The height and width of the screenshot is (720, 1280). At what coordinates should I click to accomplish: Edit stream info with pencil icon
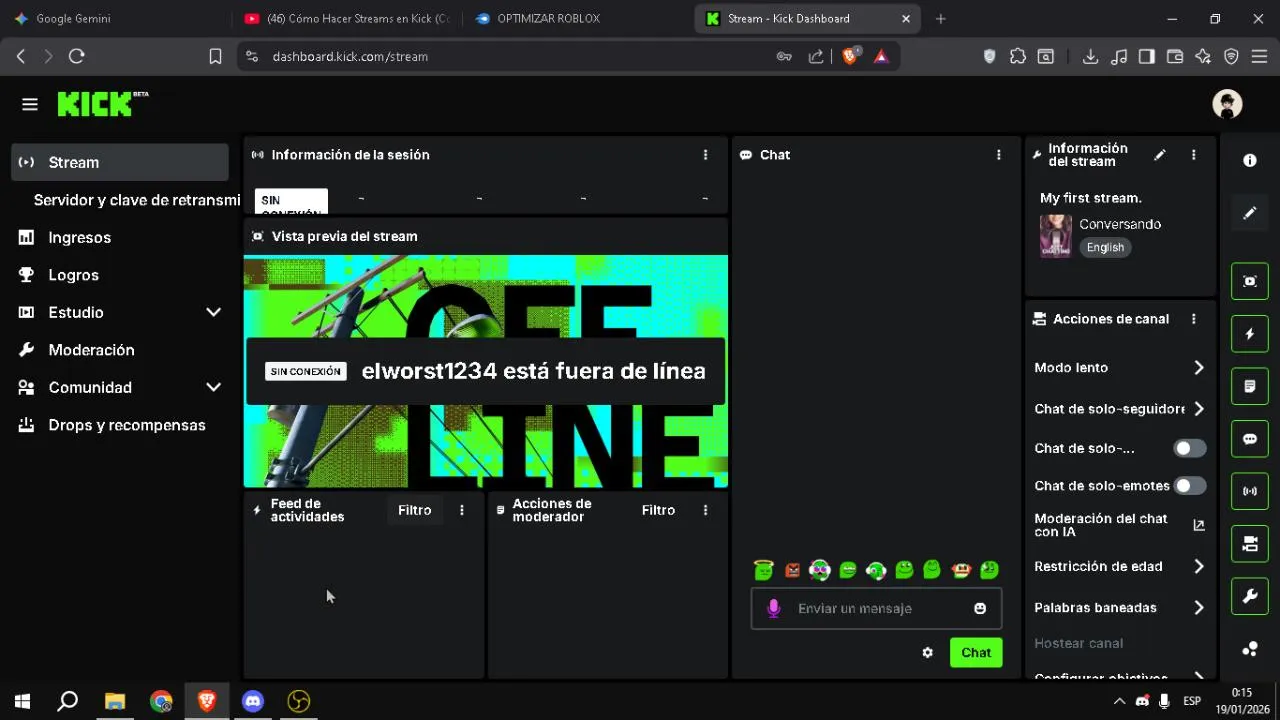(x=1160, y=155)
